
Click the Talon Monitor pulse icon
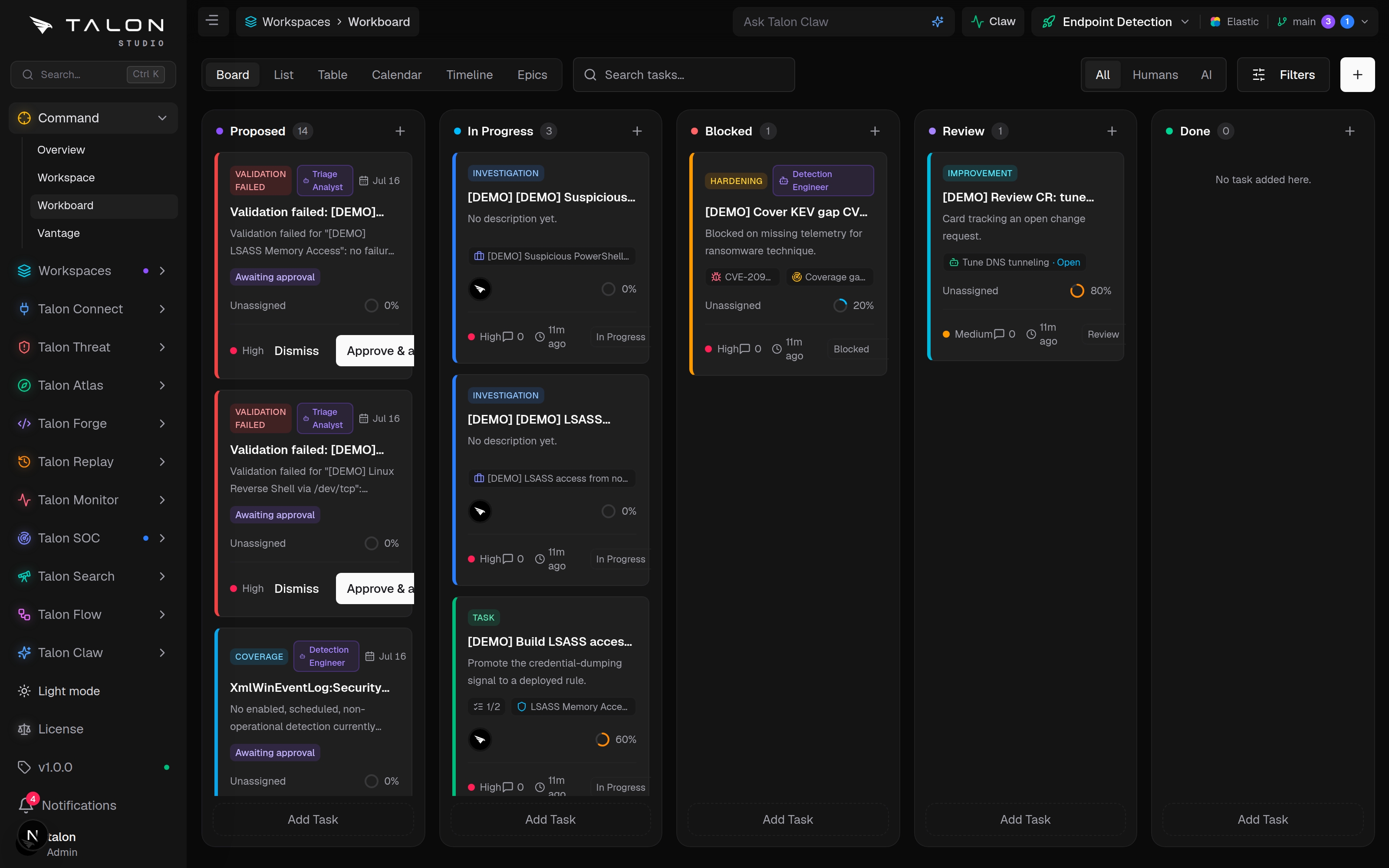[x=24, y=500]
